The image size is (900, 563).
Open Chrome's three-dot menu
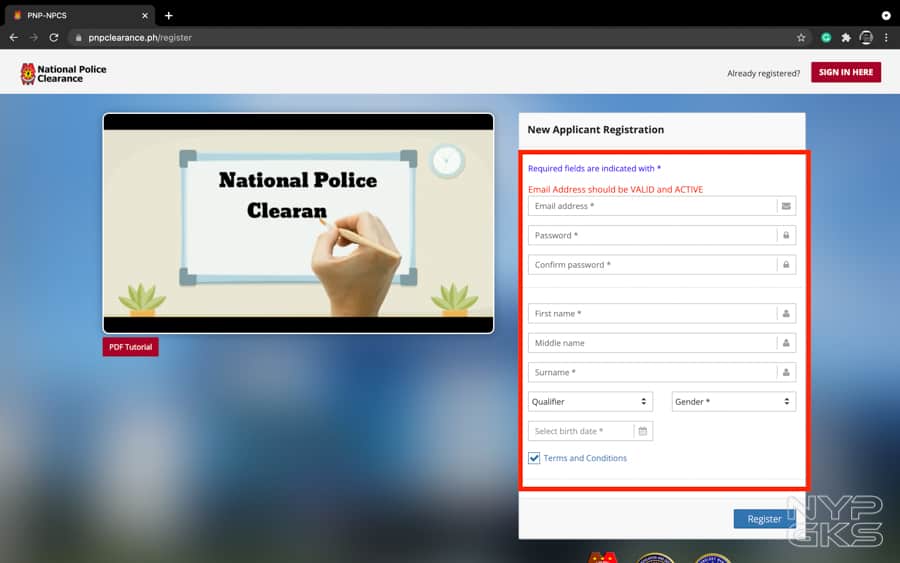coord(886,37)
